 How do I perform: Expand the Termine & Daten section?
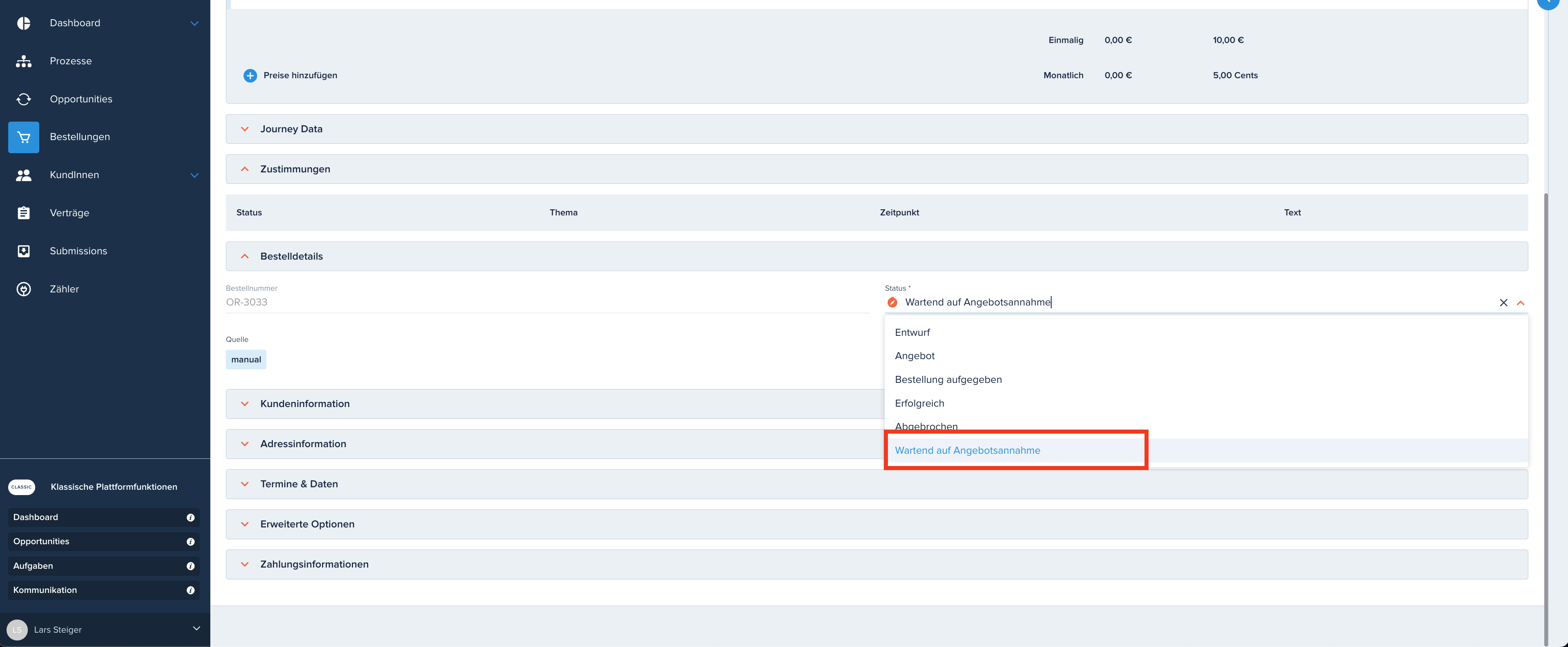coord(245,484)
